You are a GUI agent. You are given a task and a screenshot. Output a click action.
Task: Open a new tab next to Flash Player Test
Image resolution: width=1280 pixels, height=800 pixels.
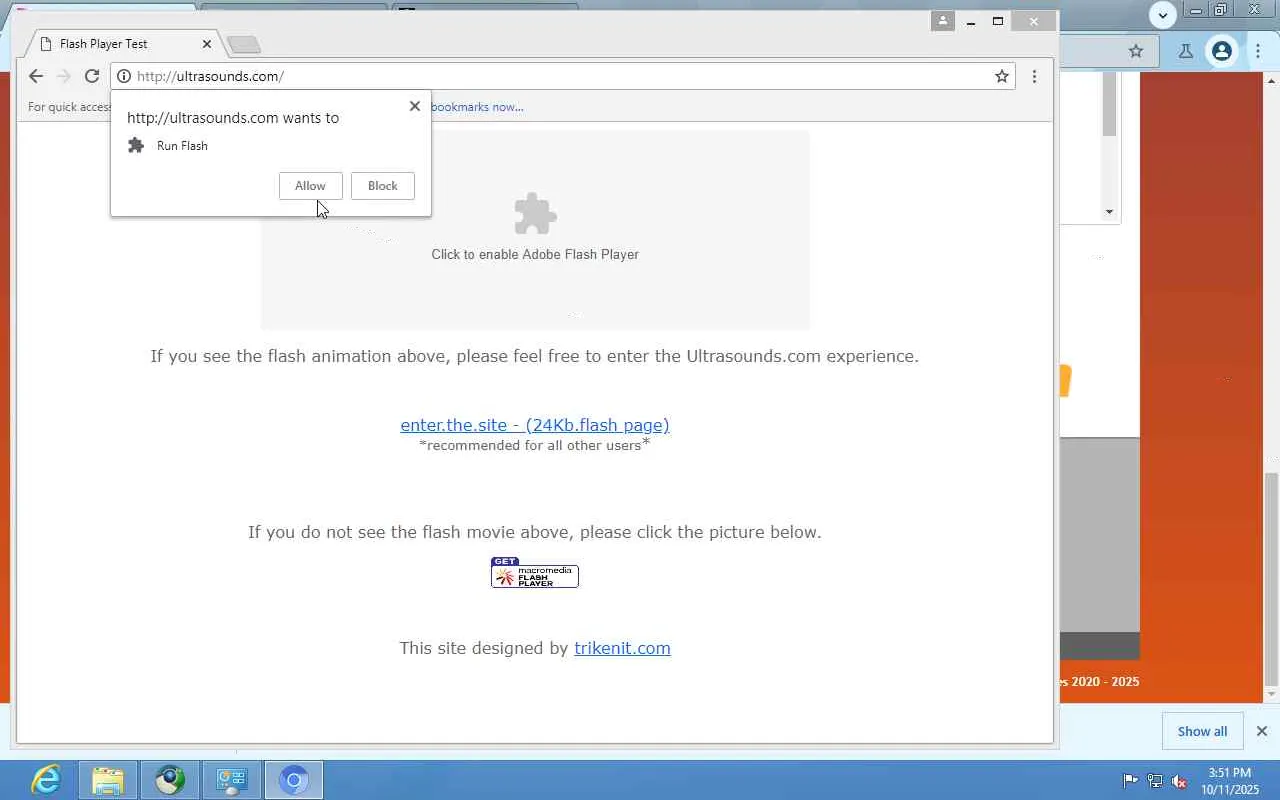pos(243,44)
